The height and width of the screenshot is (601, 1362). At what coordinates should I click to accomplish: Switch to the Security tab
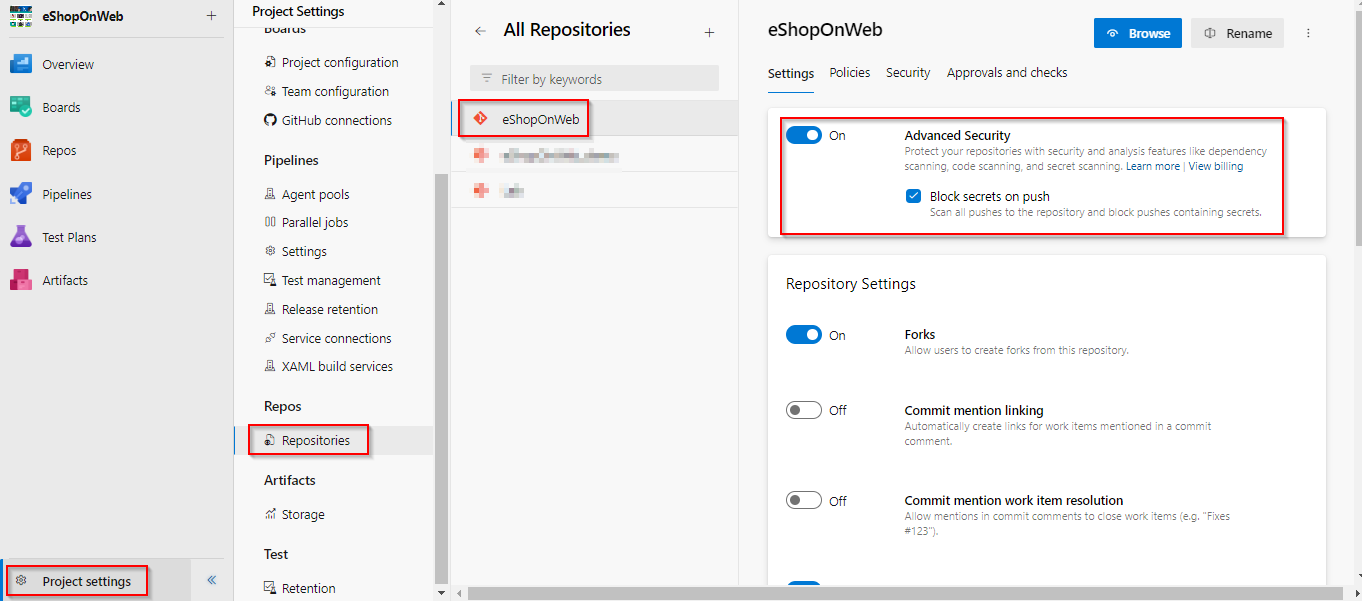click(908, 73)
